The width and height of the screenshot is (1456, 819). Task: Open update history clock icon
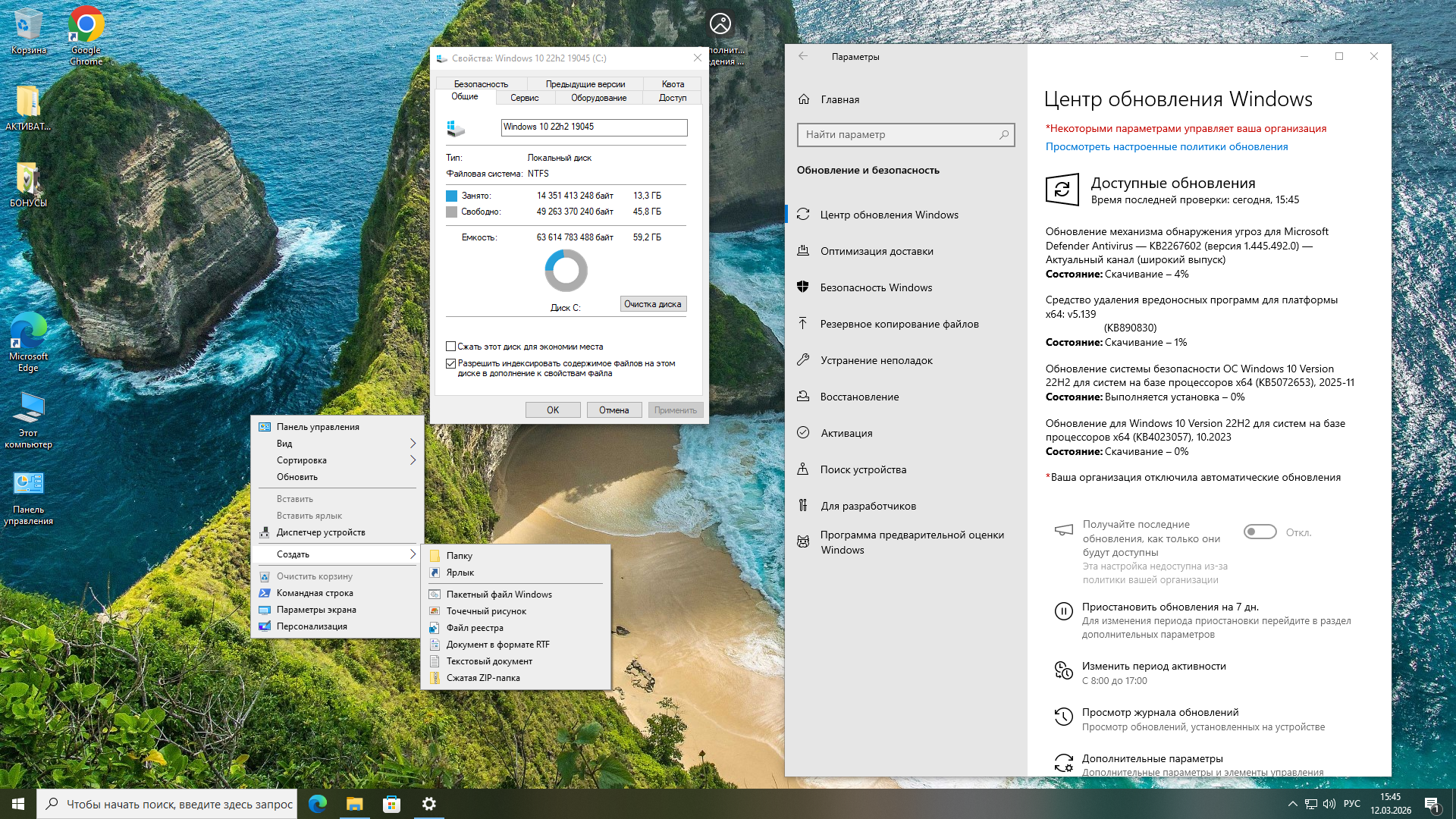click(1063, 717)
